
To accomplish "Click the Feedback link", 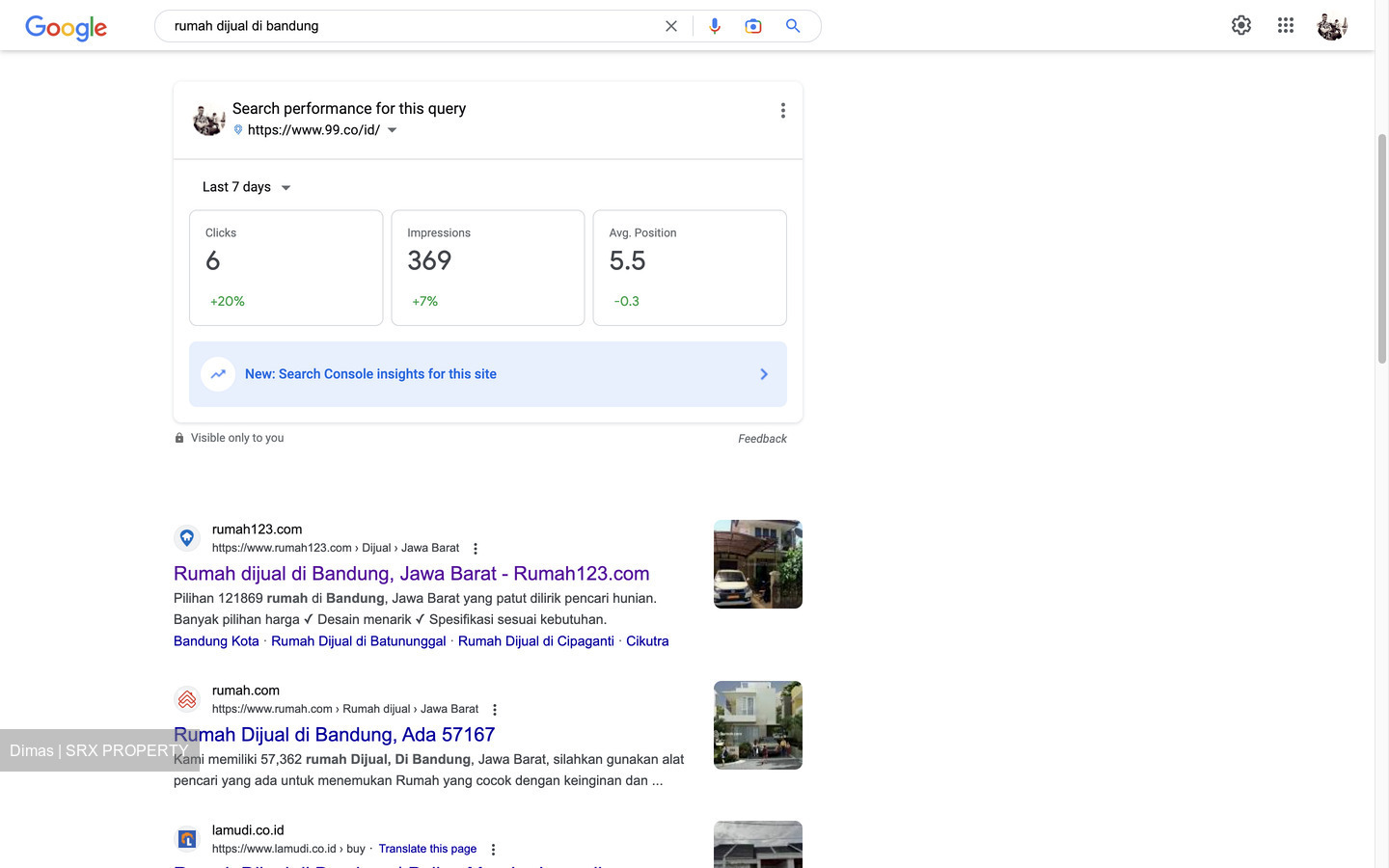I will tap(762, 439).
